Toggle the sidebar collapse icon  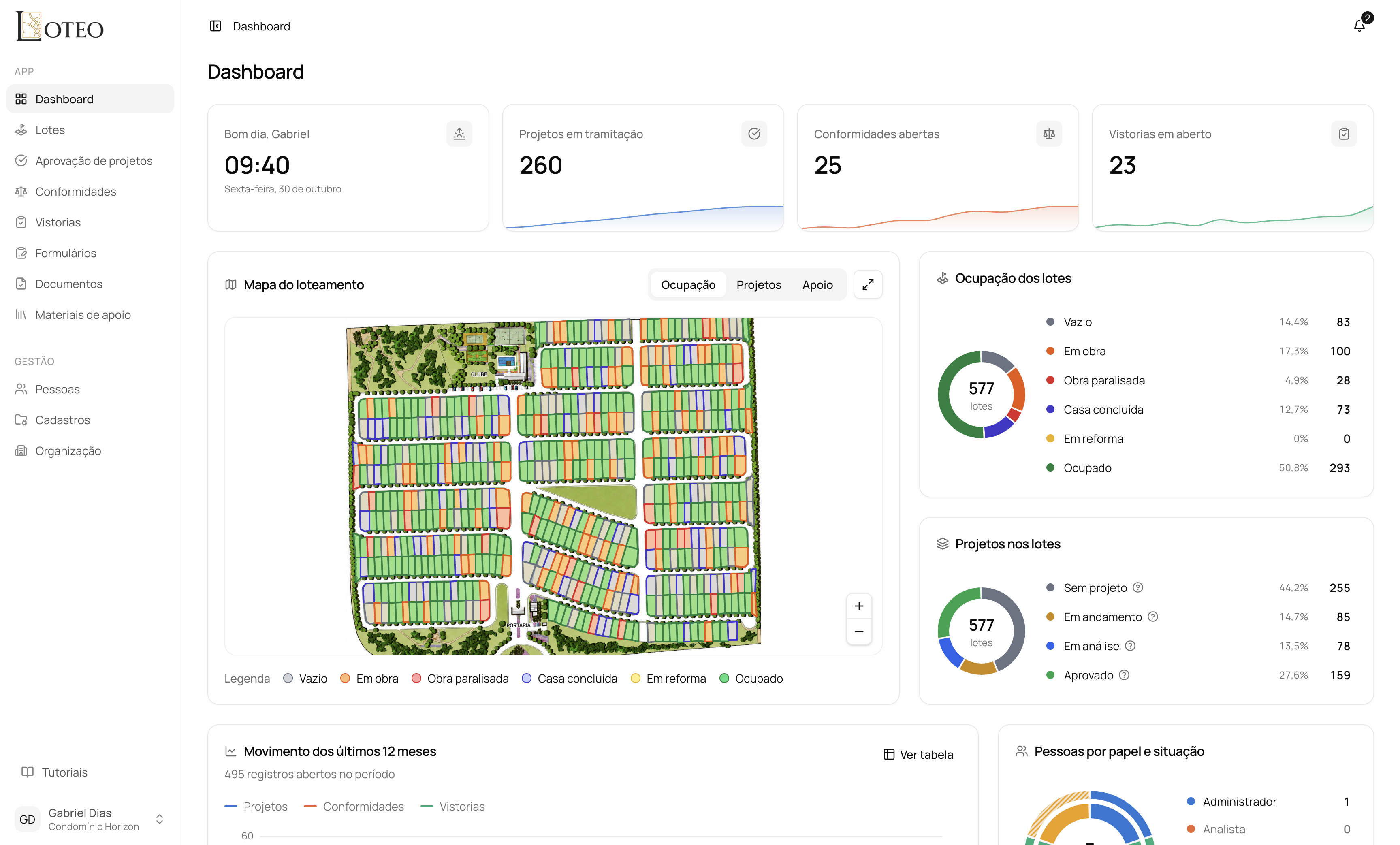coord(216,26)
